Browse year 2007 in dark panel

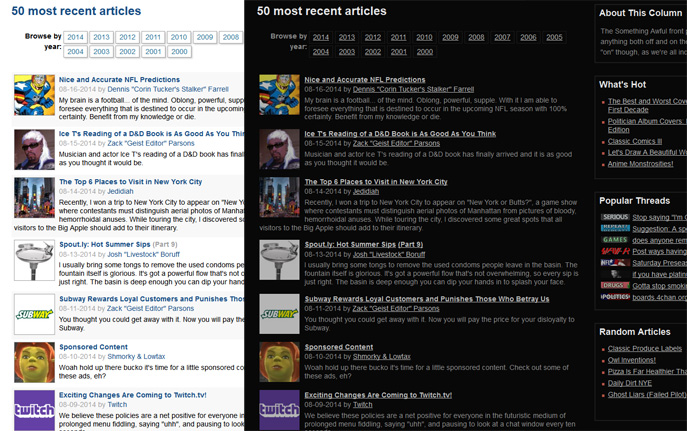502,37
